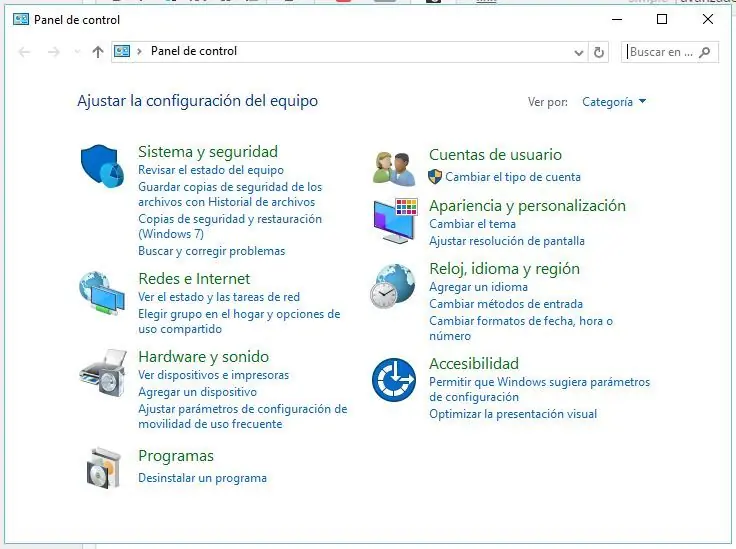The width and height of the screenshot is (736, 549).
Task: Open the Apariencia y personalización monitor icon
Action: coord(395,221)
